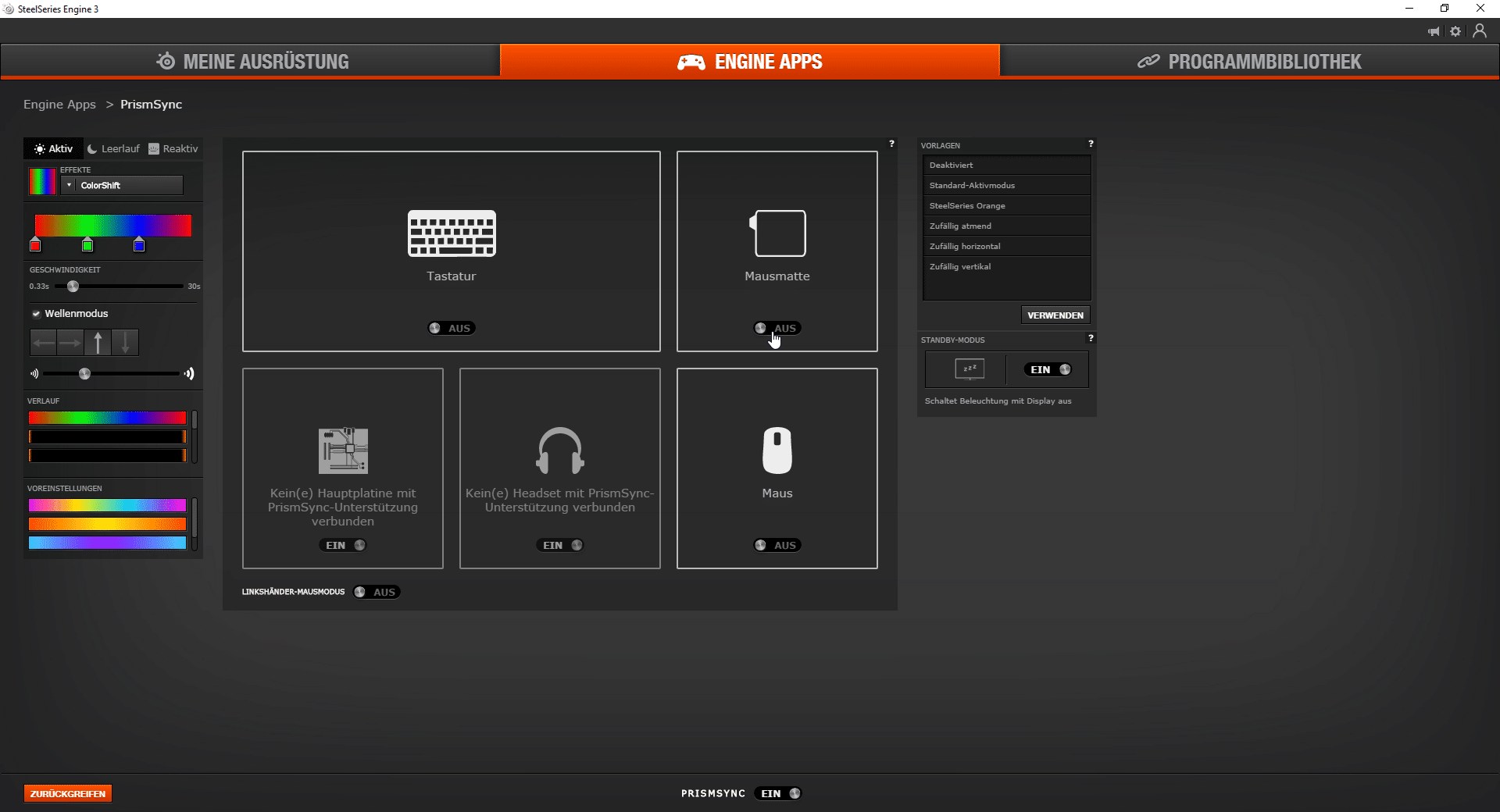Select the Leerlauf mode tab
The height and width of the screenshot is (812, 1500).
(113, 148)
